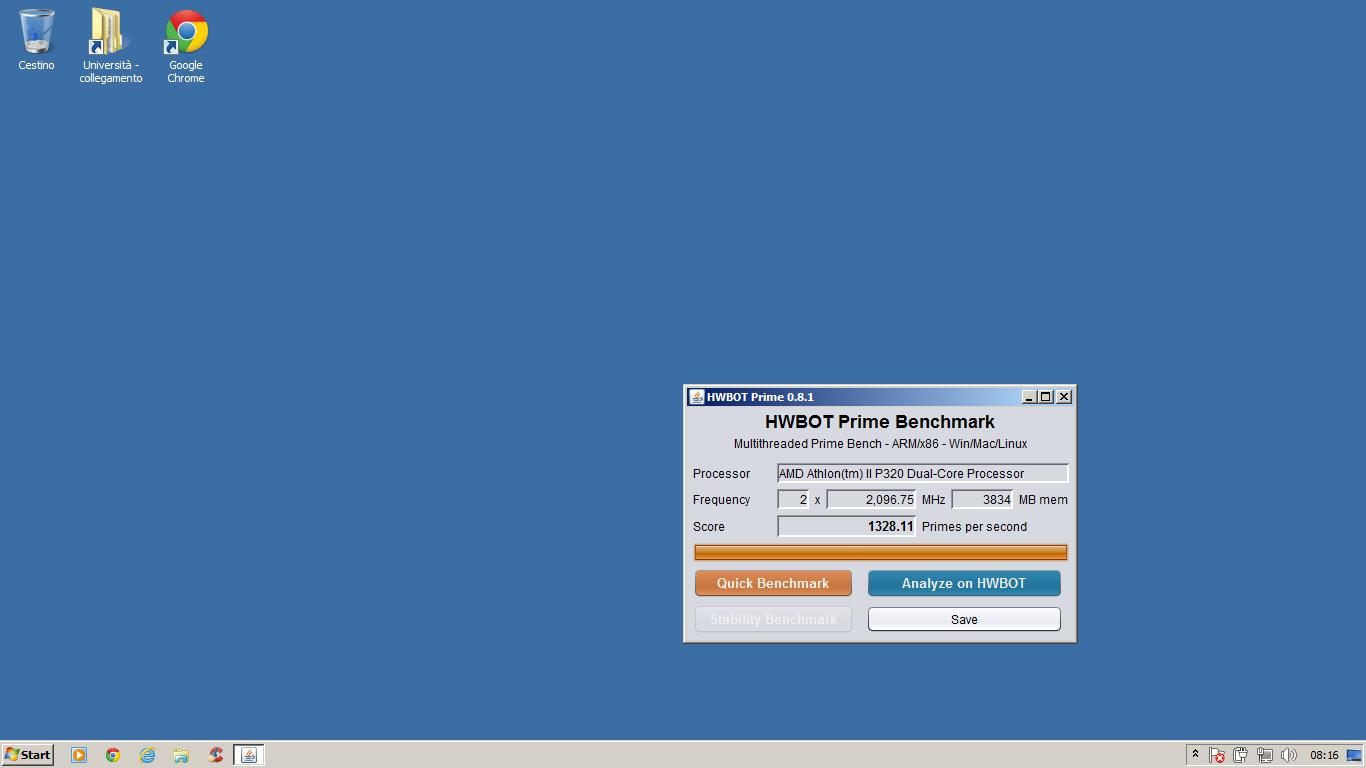Open Internet Explorer from the taskbar
The height and width of the screenshot is (768, 1366).
click(147, 755)
